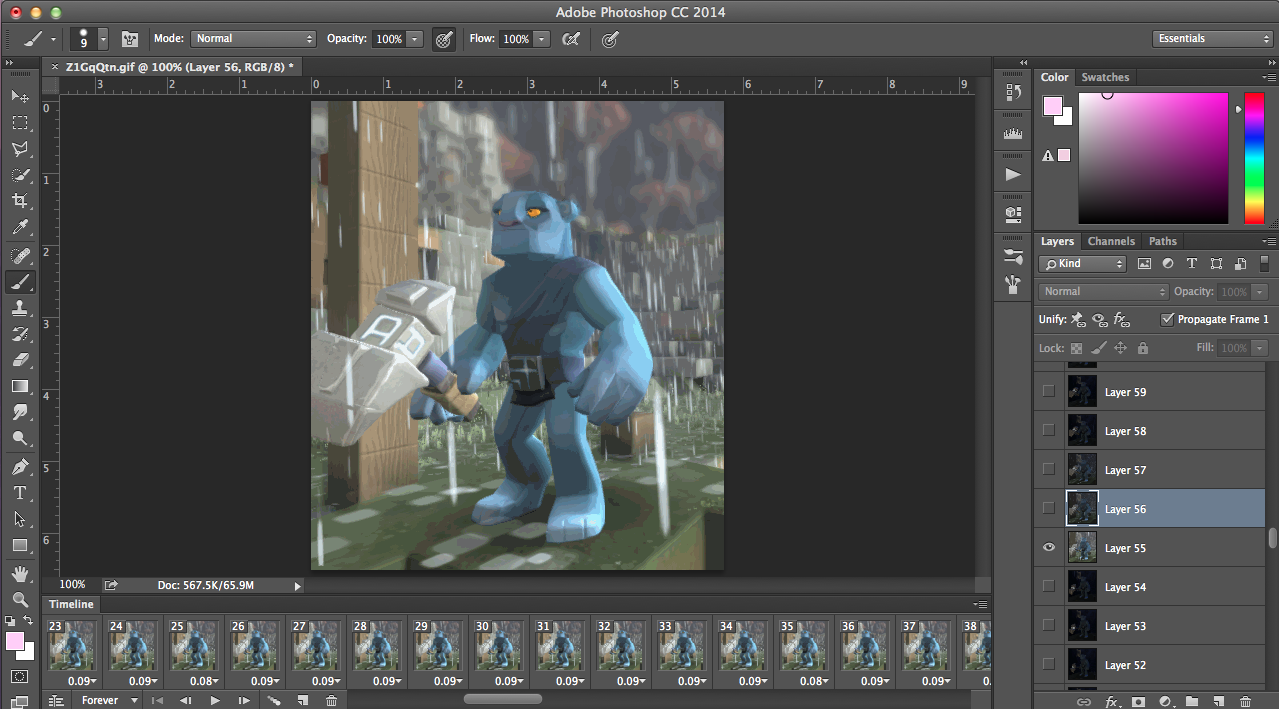
Task: Toggle layer filtering switch on or off
Action: [1263, 263]
